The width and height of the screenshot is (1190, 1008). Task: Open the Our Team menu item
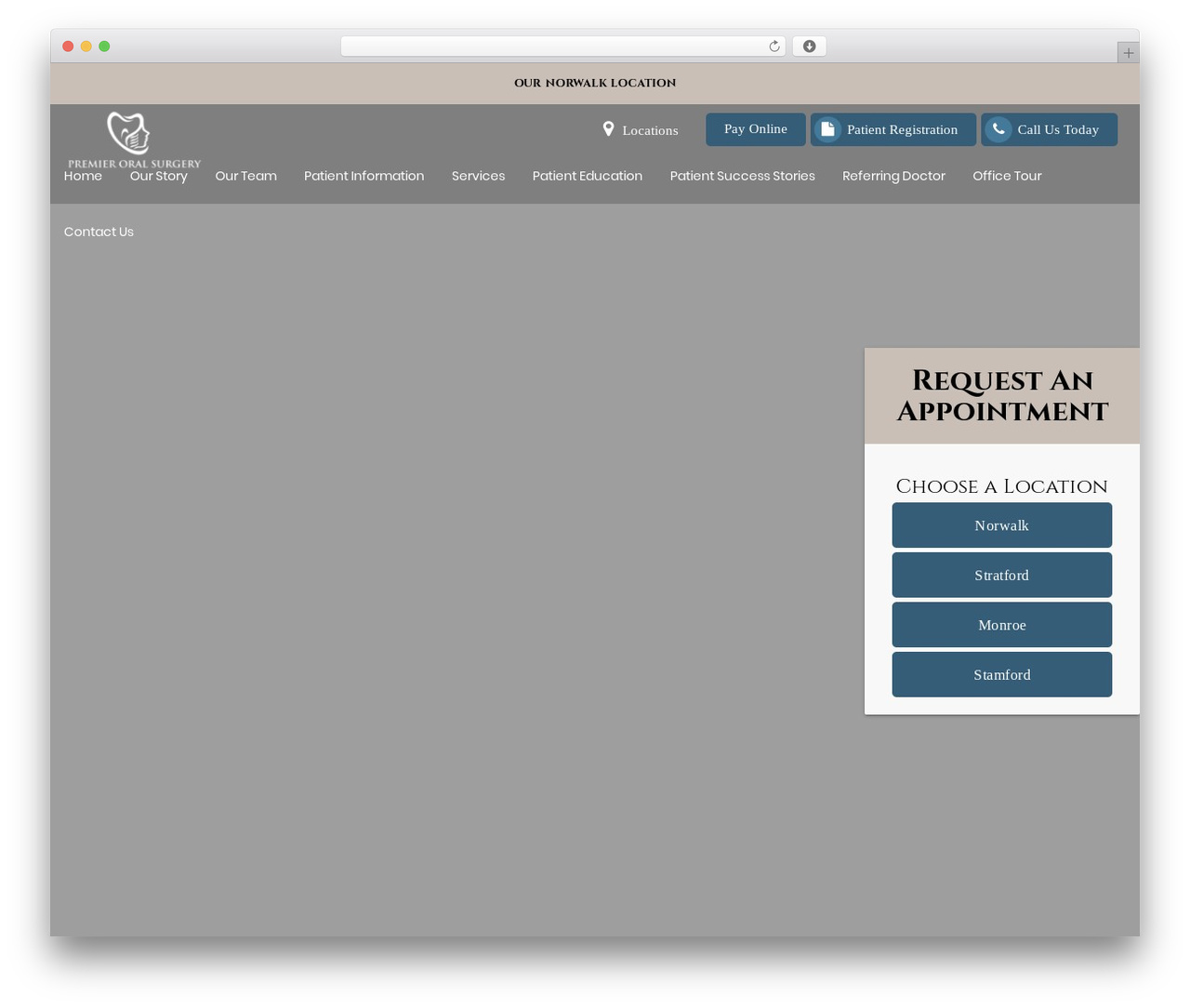click(245, 176)
